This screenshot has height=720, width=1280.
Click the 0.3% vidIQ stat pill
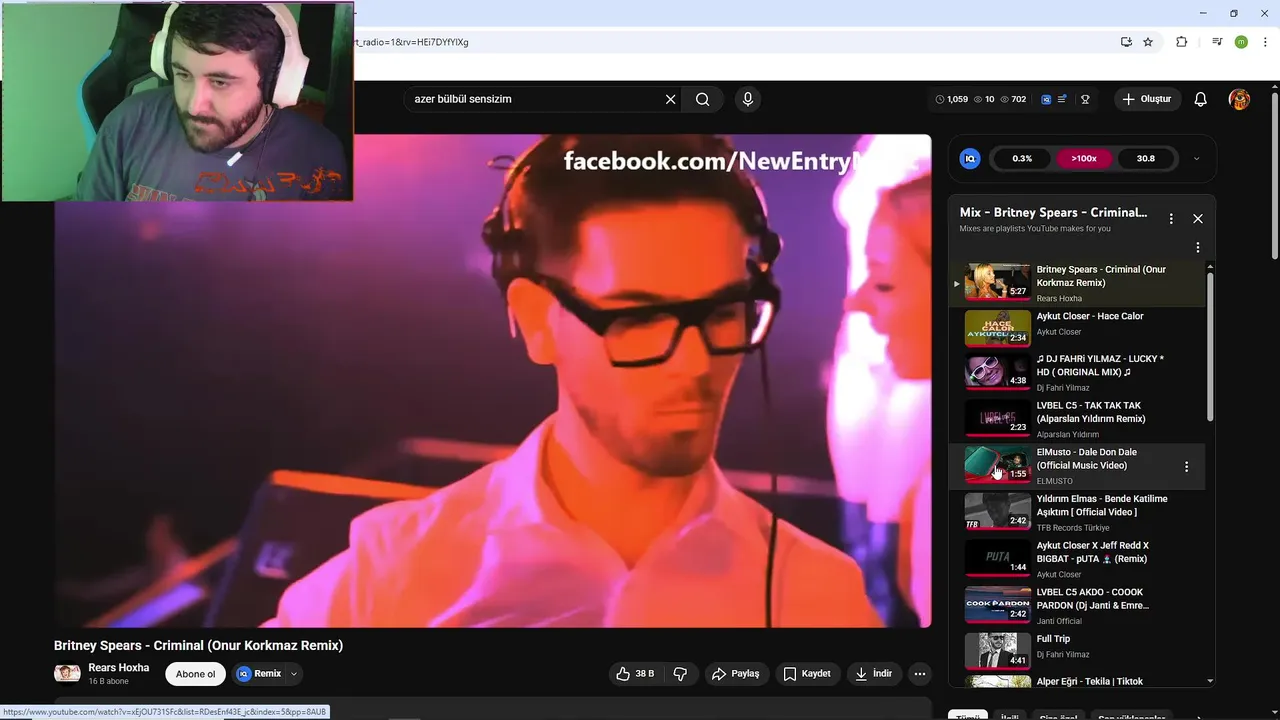pyautogui.click(x=1022, y=158)
